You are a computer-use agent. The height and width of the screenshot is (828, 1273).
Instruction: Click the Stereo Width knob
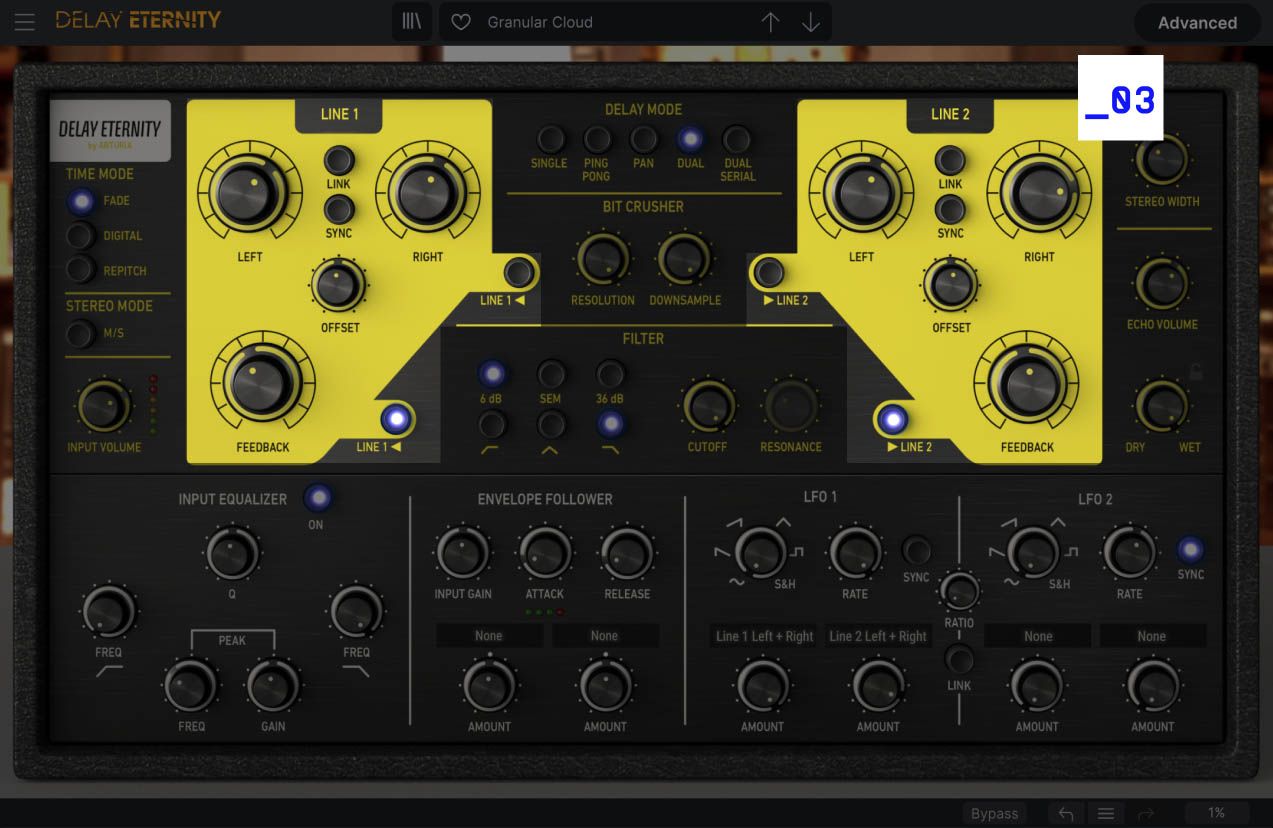1162,160
